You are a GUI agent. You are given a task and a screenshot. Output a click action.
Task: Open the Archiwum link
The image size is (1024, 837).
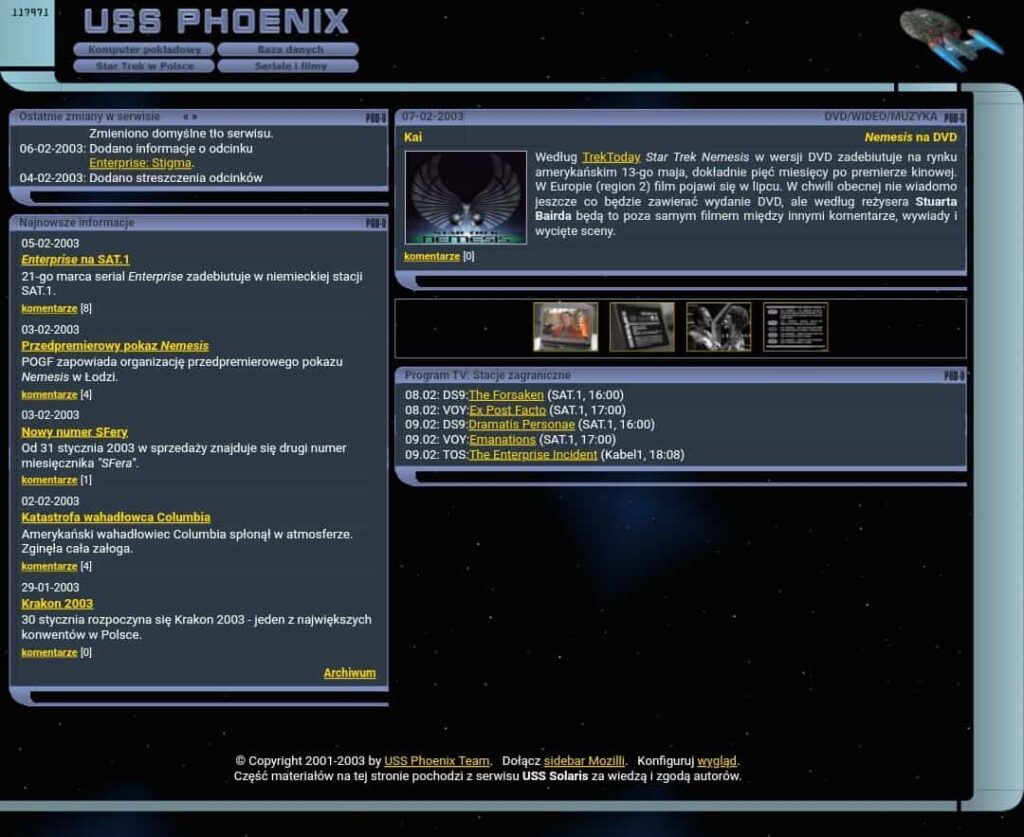coord(349,673)
